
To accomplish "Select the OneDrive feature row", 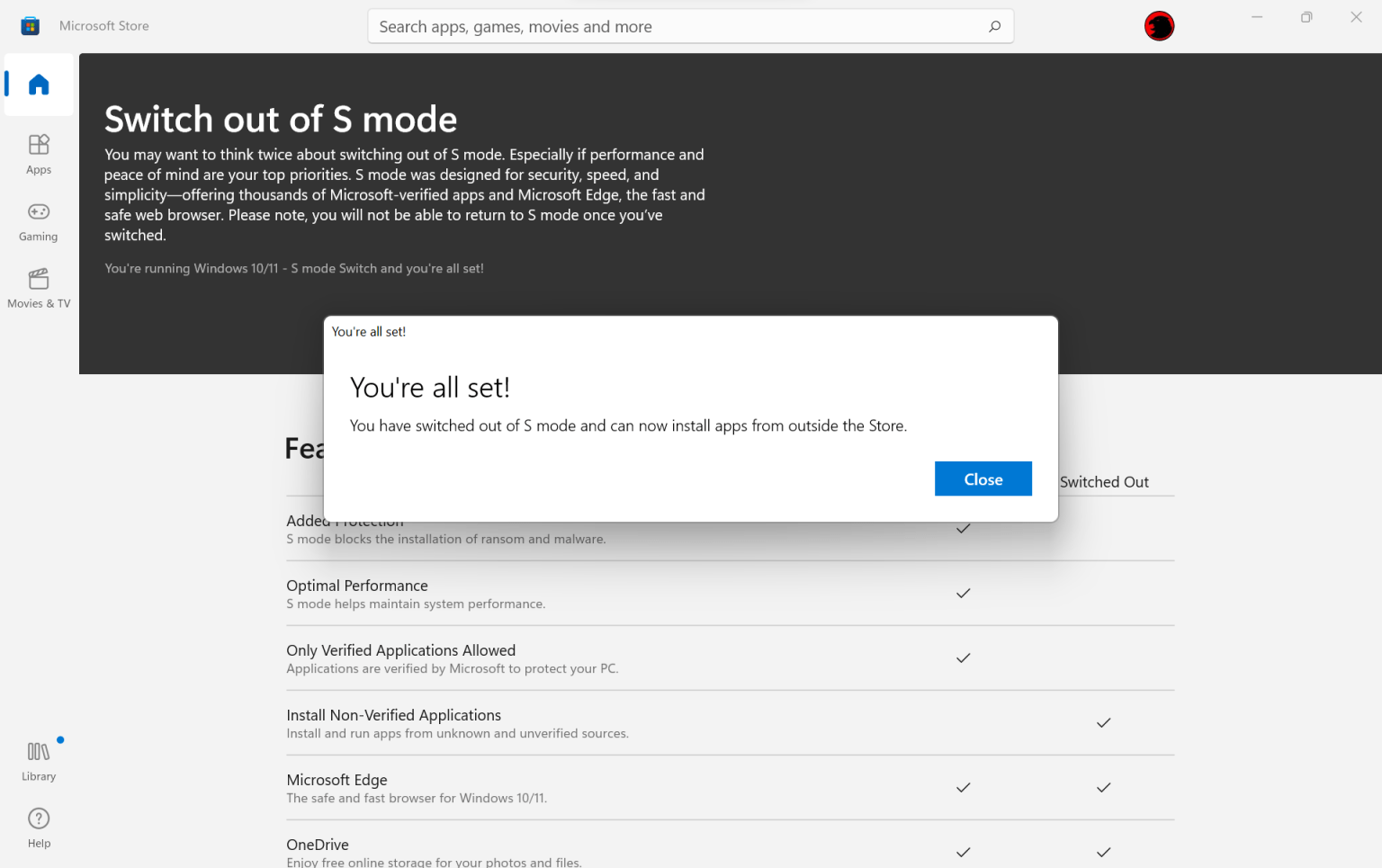I will pyautogui.click(x=317, y=845).
